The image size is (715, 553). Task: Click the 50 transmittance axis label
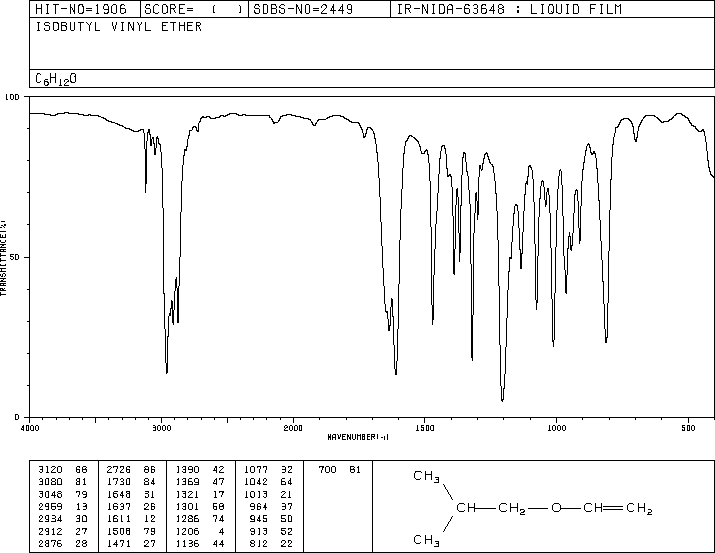point(15,257)
